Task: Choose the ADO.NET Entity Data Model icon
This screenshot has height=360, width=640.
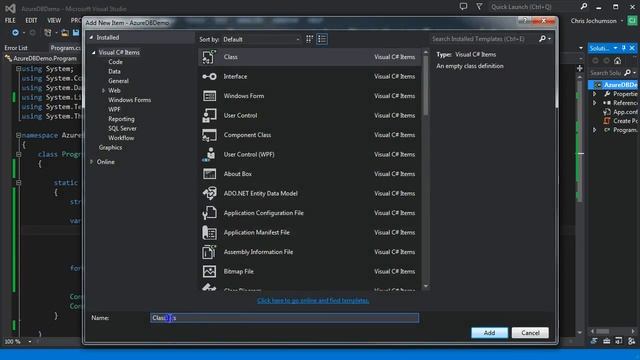Action: [209, 193]
